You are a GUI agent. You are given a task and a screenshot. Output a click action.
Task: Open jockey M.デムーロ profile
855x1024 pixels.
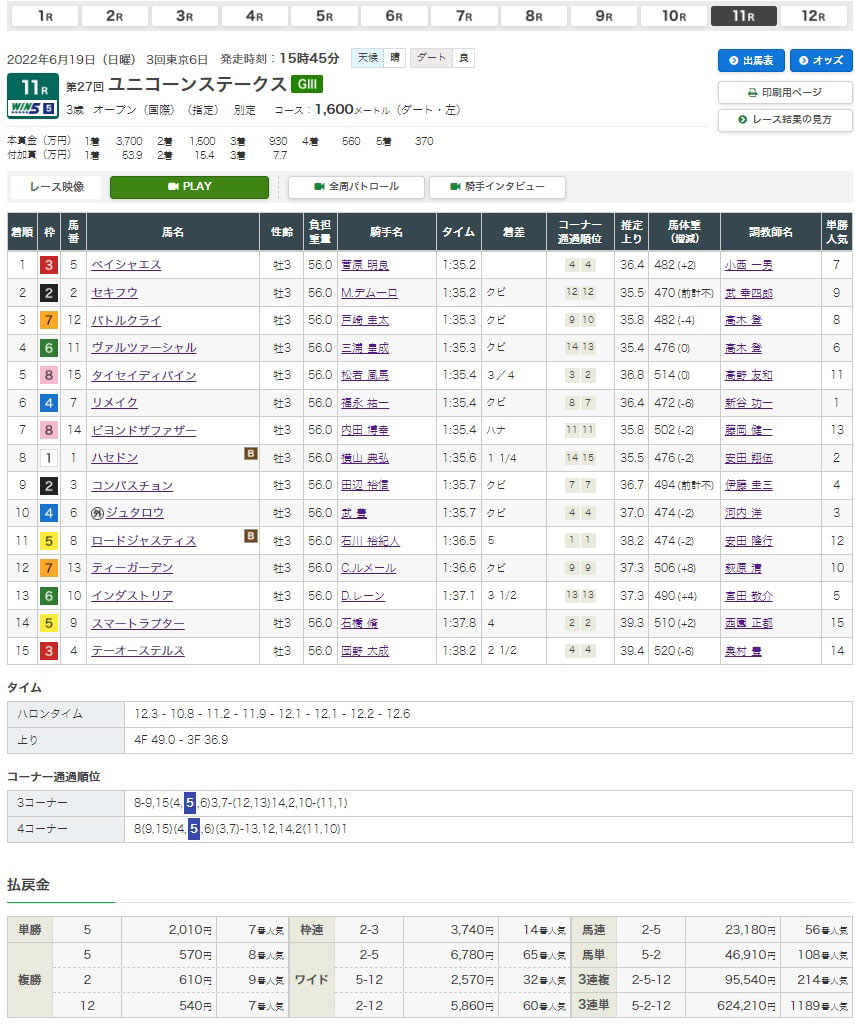tap(369, 293)
